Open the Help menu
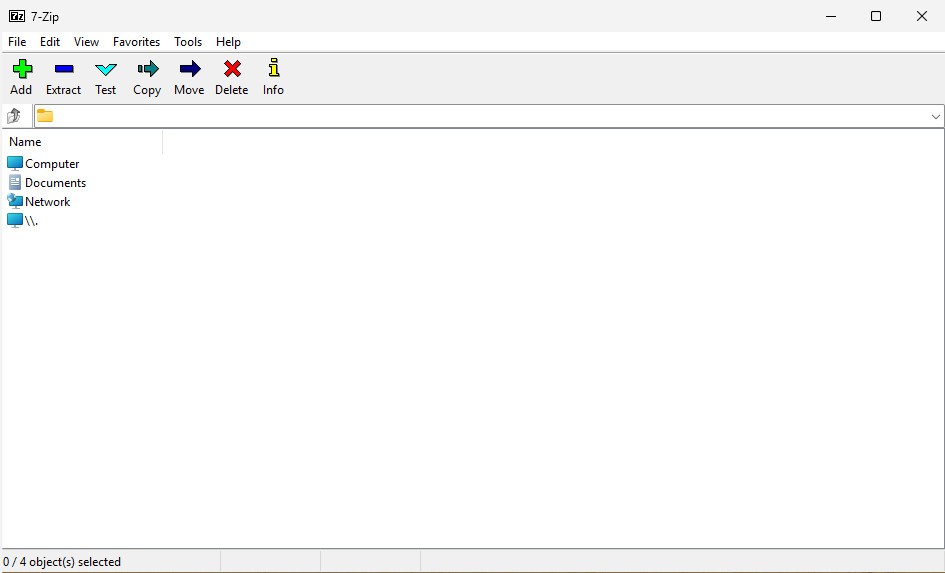This screenshot has height=573, width=945. [x=228, y=42]
